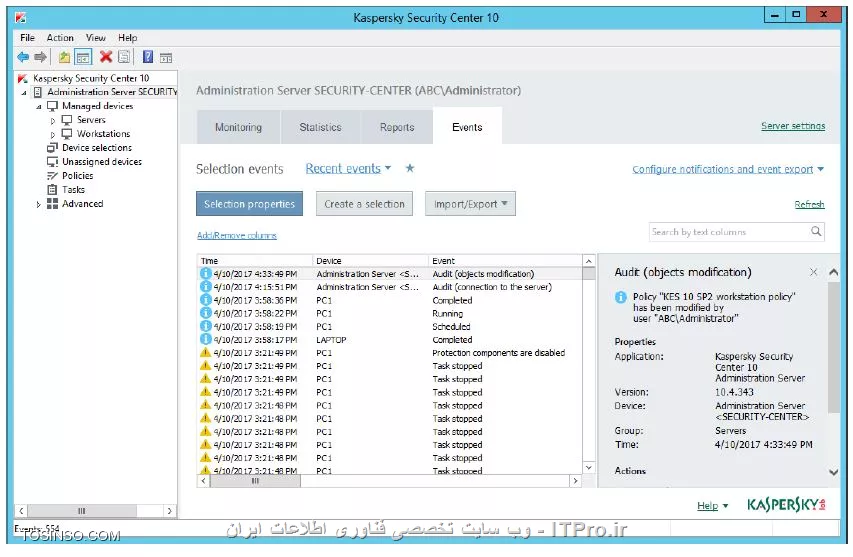Select Administration Server SECURITY tree node
Image resolution: width=853 pixels, height=557 pixels.
pos(112,92)
